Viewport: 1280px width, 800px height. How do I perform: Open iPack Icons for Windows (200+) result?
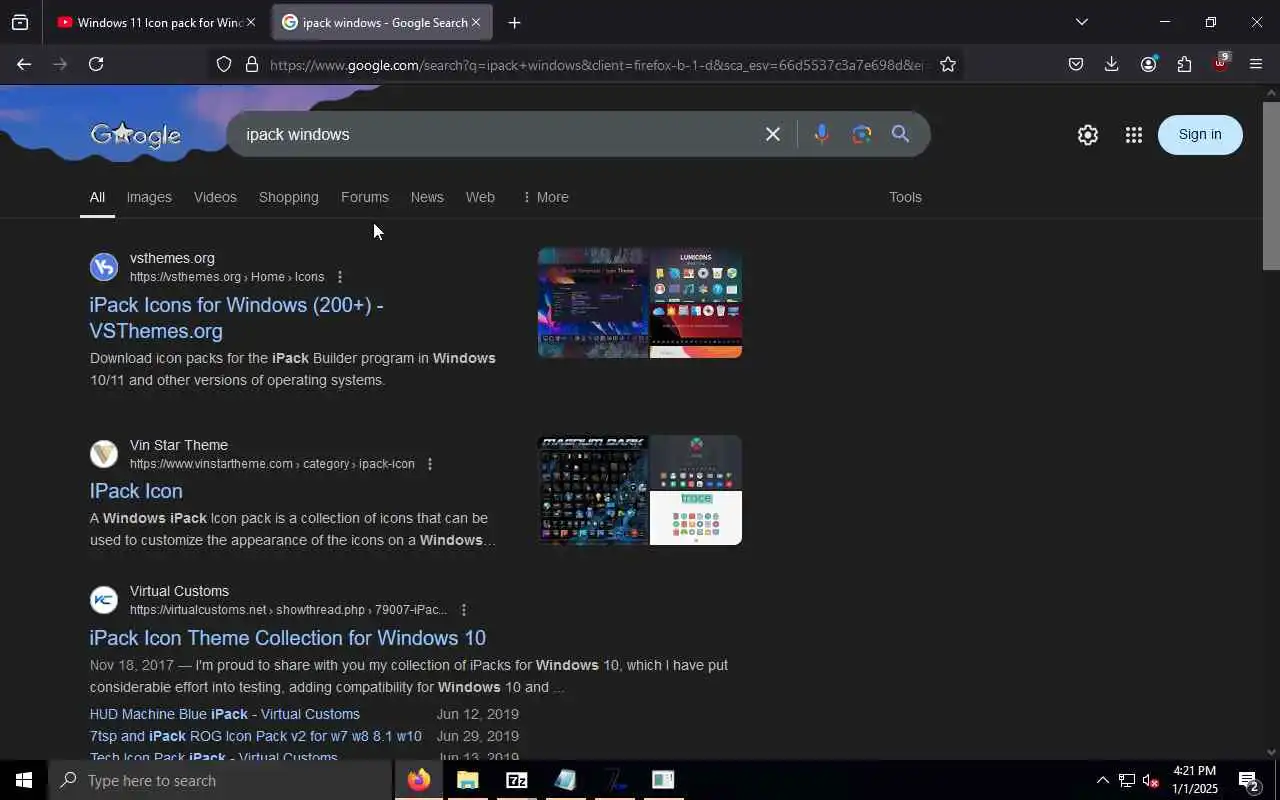coord(236,318)
